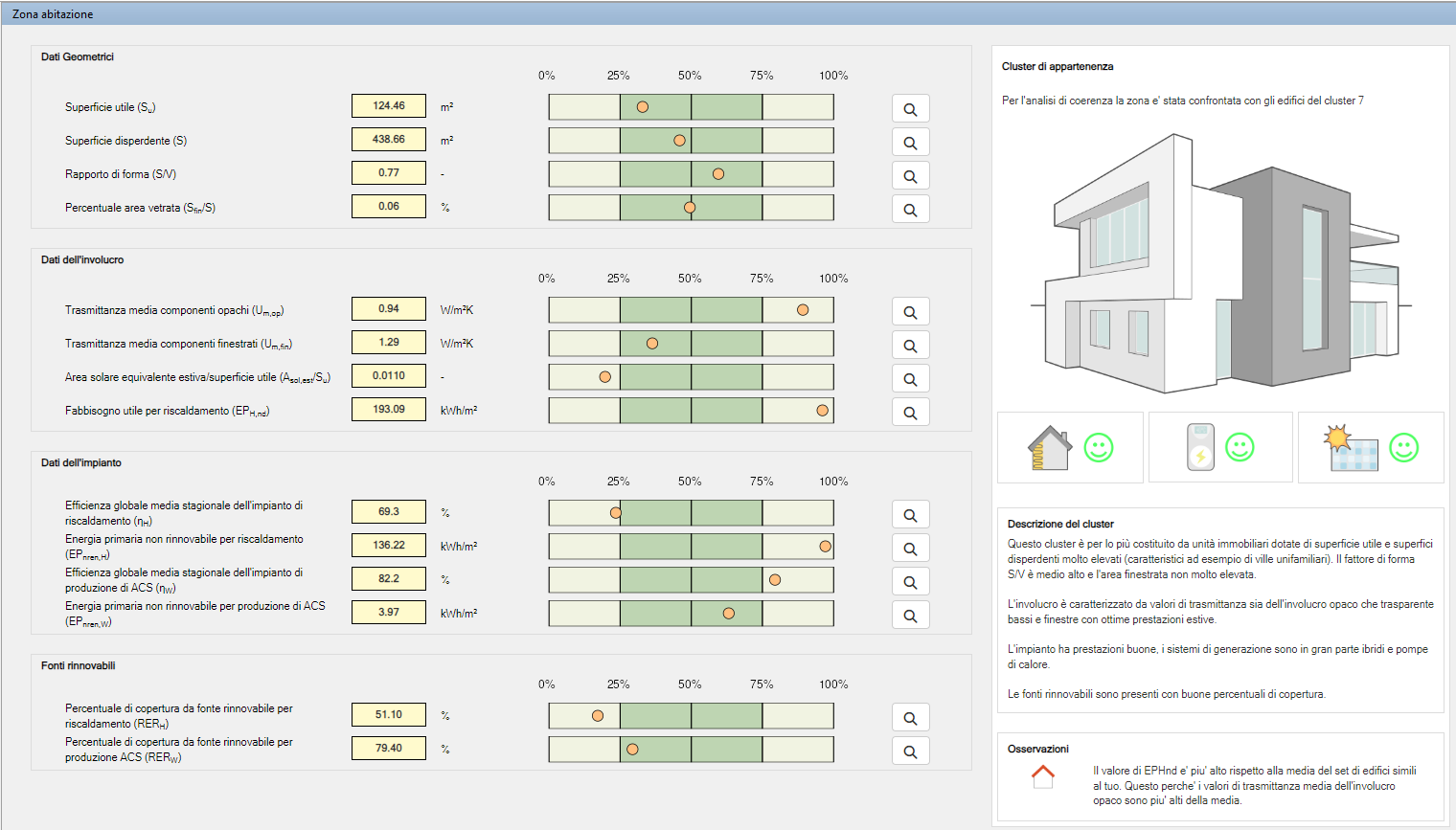Open magnifier details for Rapporto di forma

(x=910, y=176)
